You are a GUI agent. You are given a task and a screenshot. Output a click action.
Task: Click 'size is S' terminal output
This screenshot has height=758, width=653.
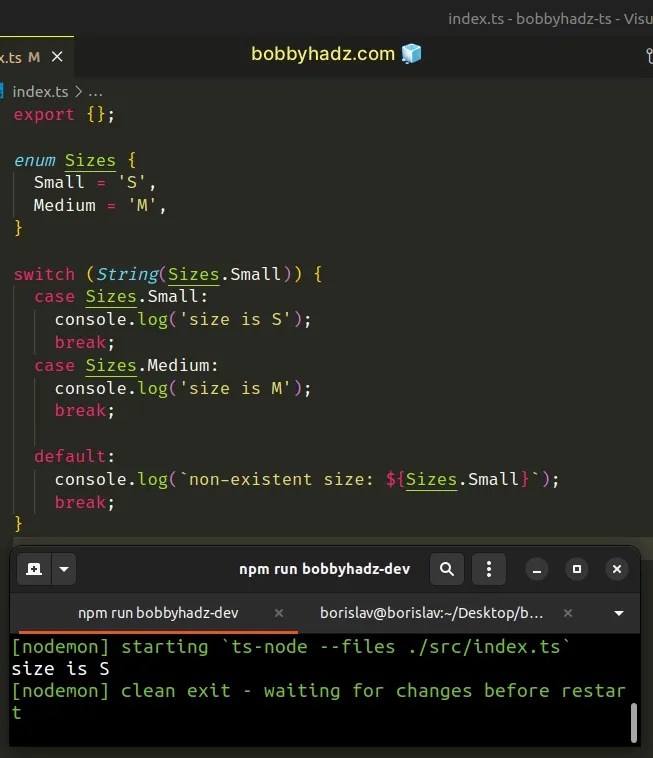60,669
